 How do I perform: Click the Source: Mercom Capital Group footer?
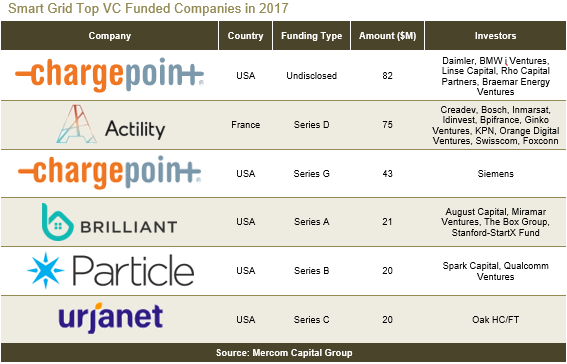pyautogui.click(x=284, y=353)
